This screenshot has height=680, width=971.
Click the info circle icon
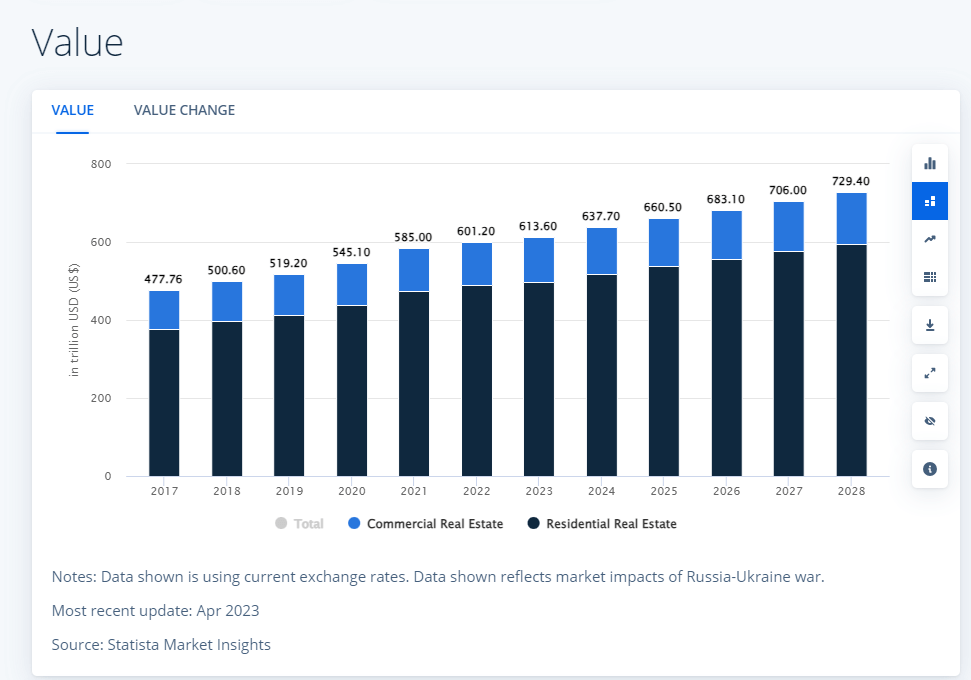click(x=929, y=469)
